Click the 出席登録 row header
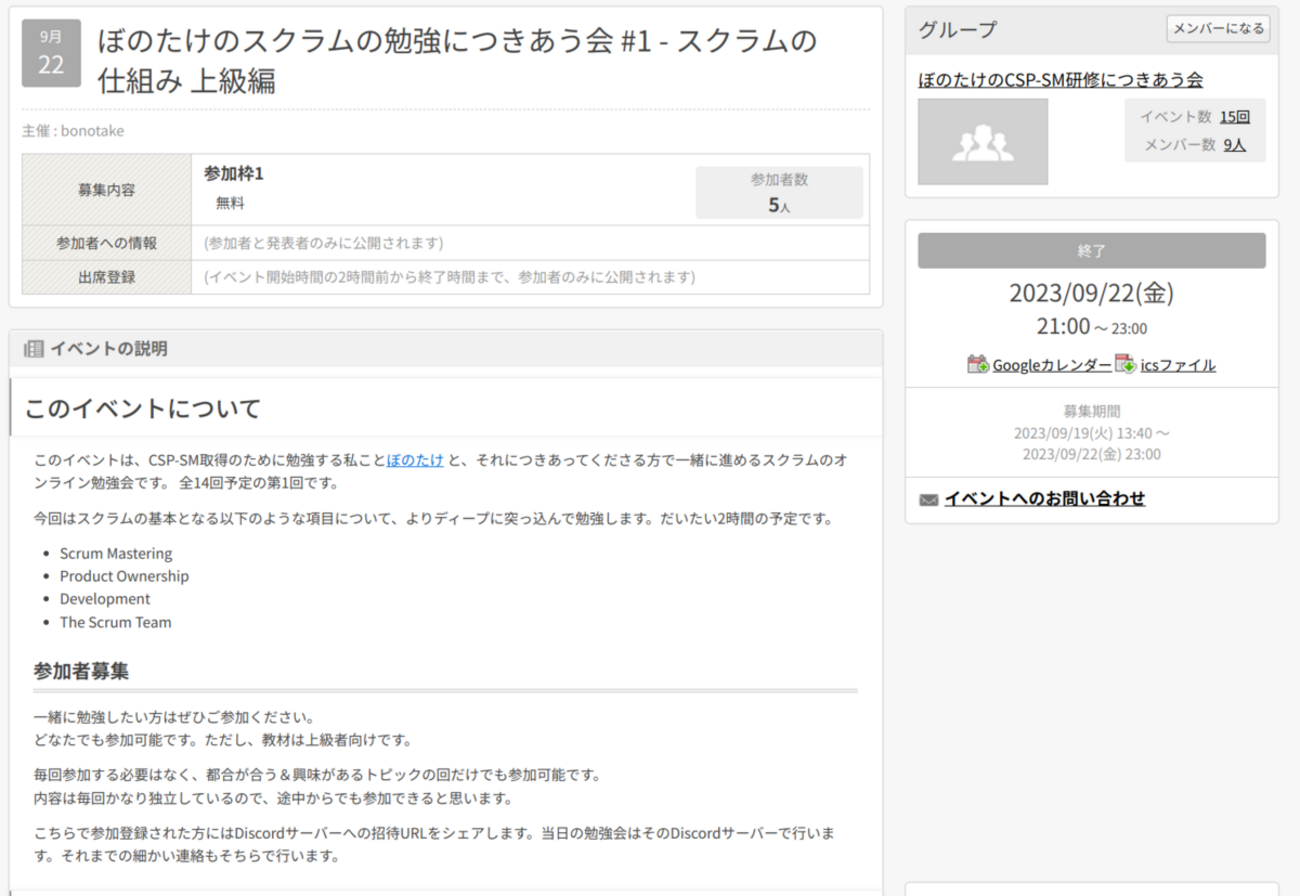Image resolution: width=1300 pixels, height=896 pixels. tap(106, 277)
